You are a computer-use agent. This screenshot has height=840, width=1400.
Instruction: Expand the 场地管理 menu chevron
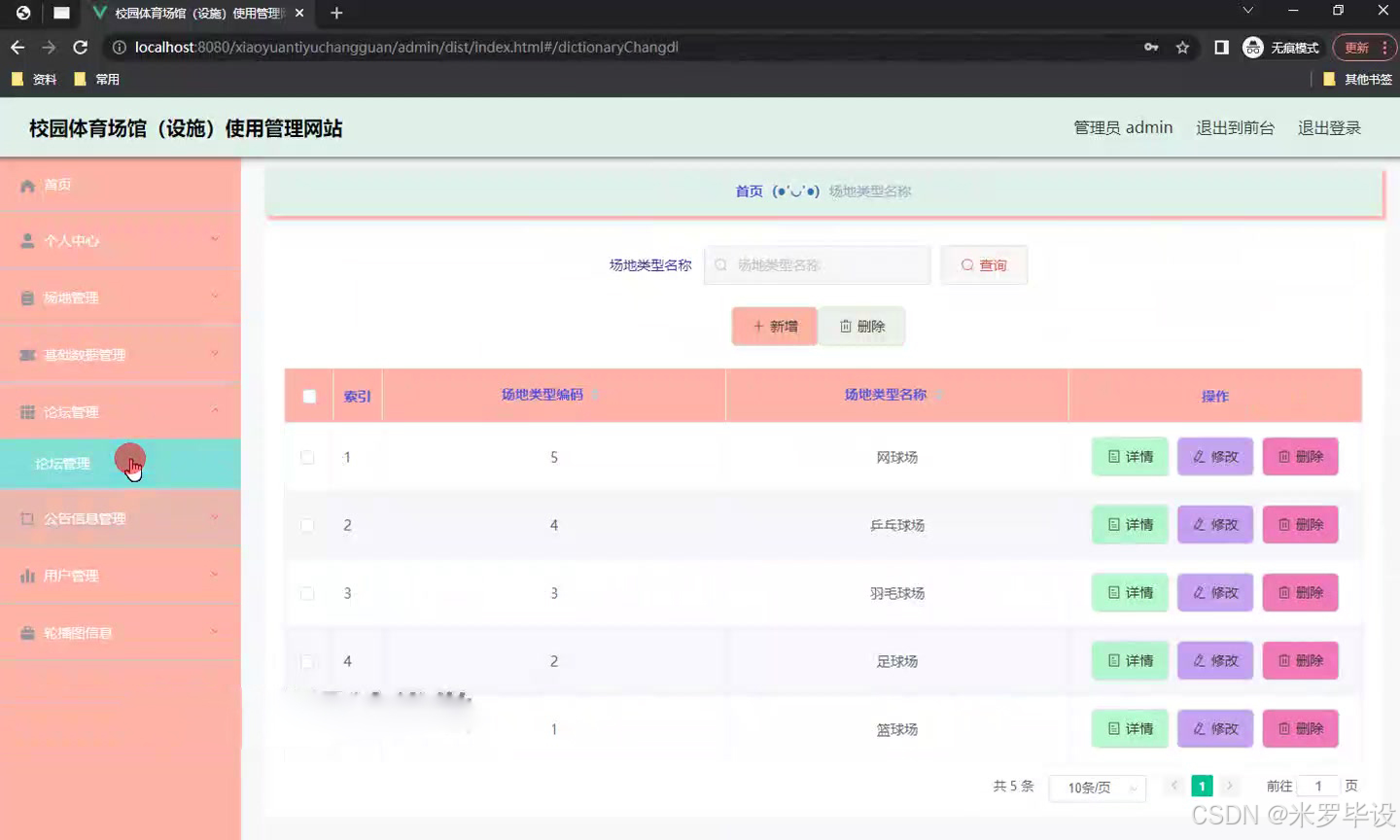pos(215,297)
